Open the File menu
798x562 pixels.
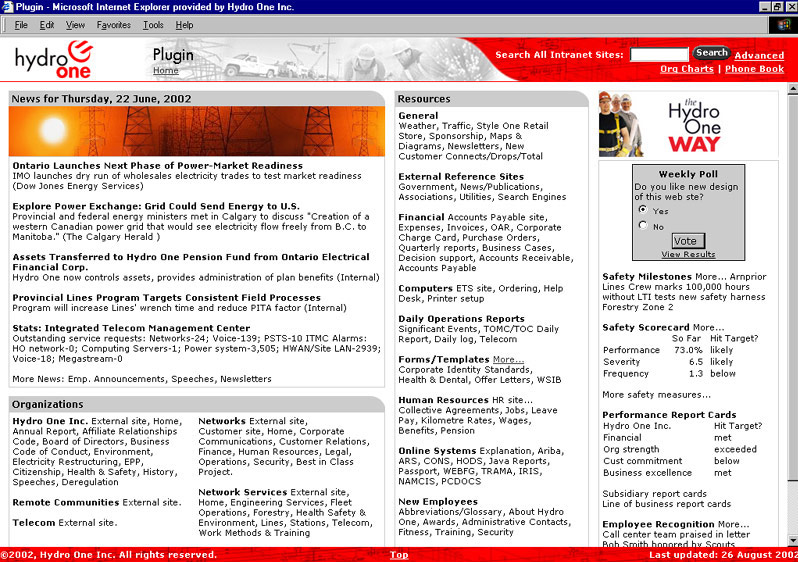click(x=21, y=25)
